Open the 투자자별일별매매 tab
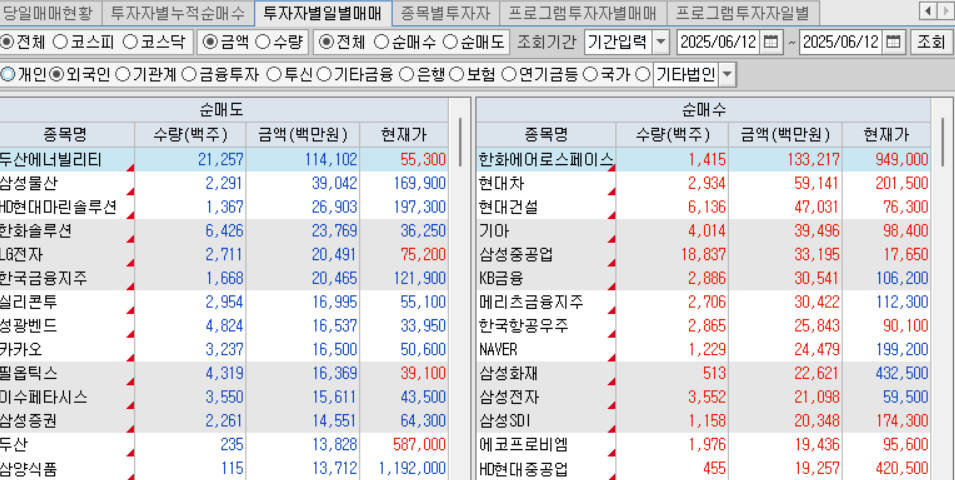955x480 pixels. point(323,11)
